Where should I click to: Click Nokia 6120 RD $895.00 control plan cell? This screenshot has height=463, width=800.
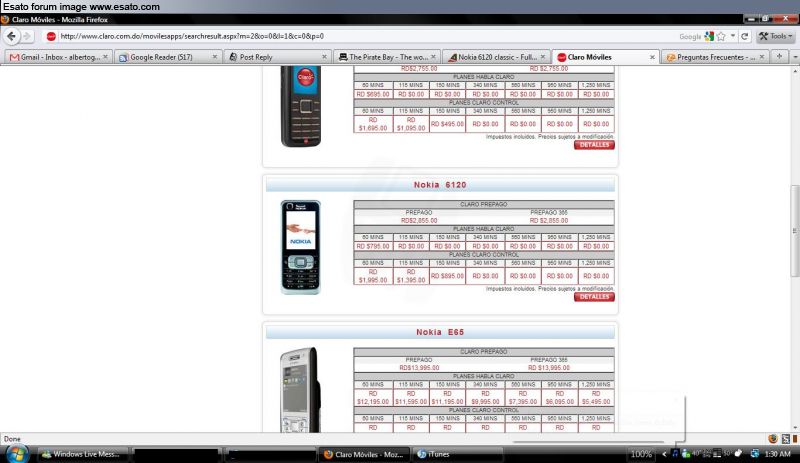[447, 276]
